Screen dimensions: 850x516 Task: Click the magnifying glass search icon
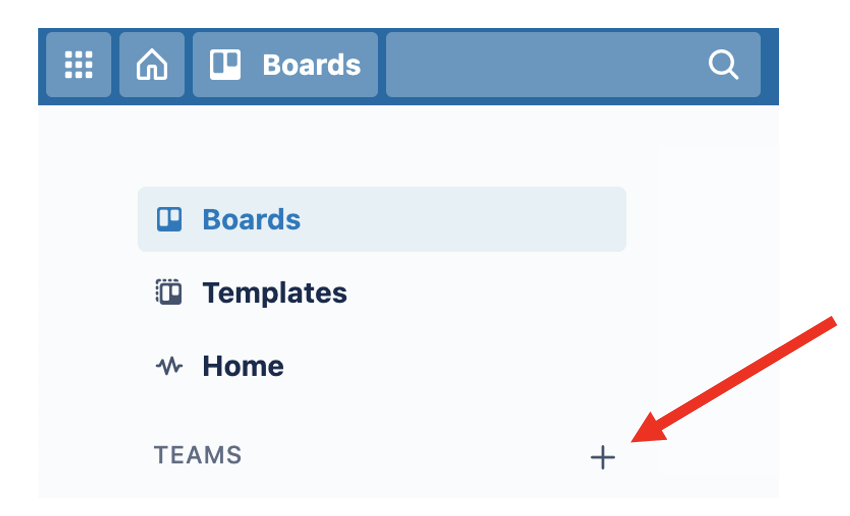723,65
